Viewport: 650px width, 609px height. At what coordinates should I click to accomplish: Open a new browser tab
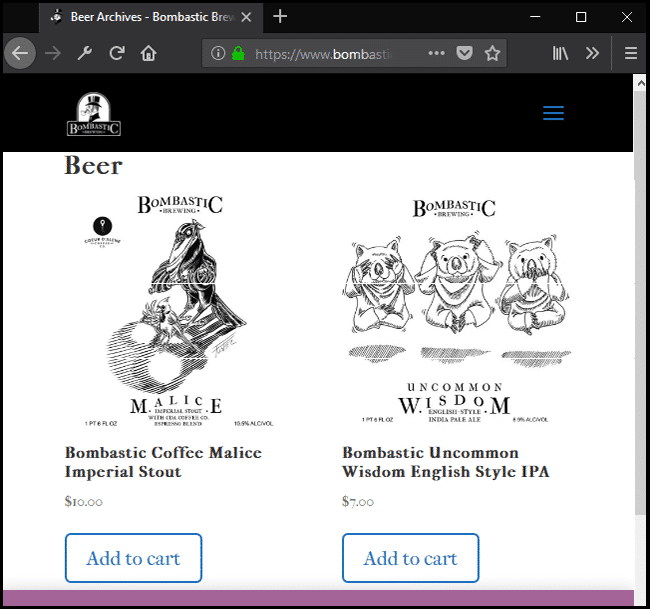(x=280, y=17)
